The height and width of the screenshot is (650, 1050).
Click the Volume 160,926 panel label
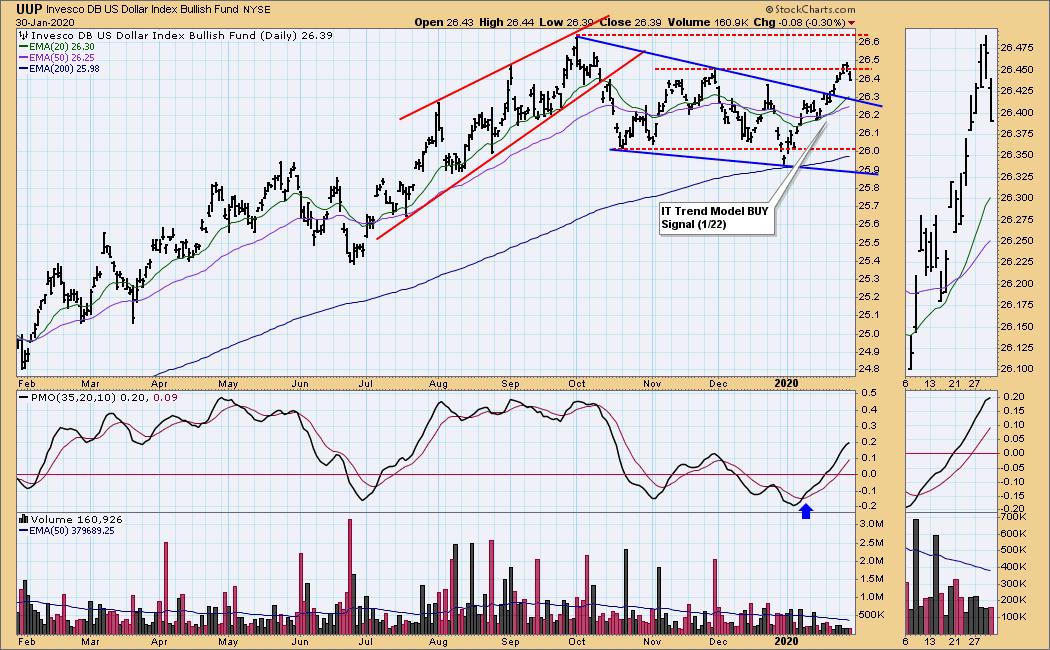tap(76, 519)
